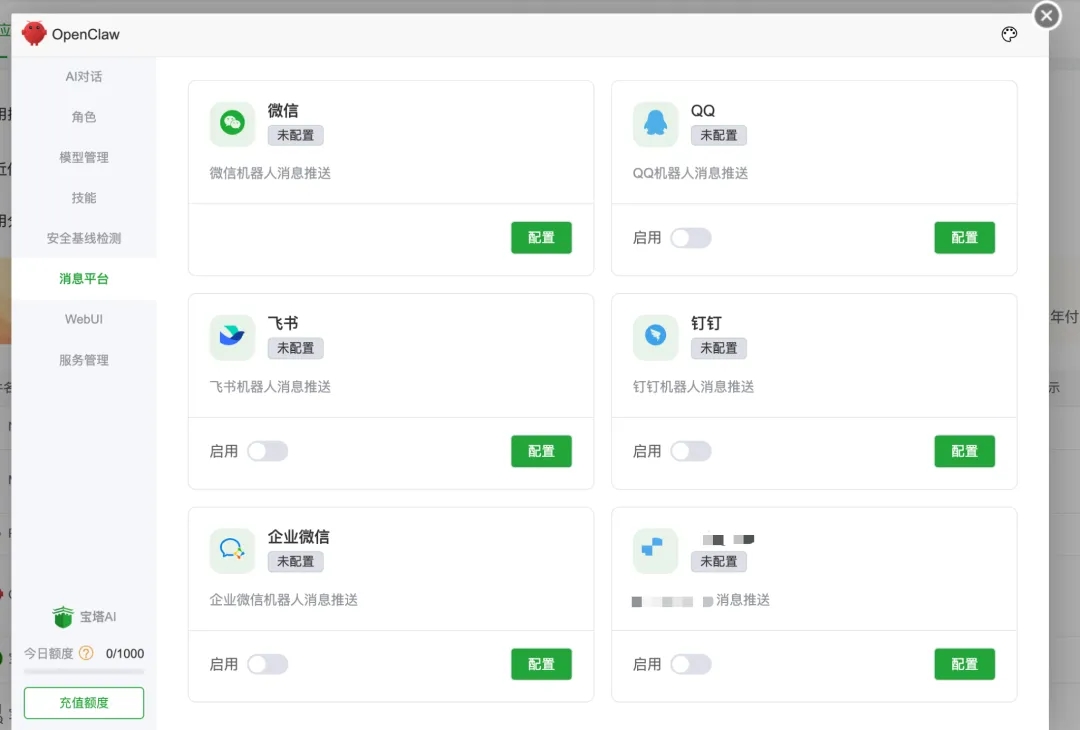Open the 安全基线检测 section

[x=84, y=238]
